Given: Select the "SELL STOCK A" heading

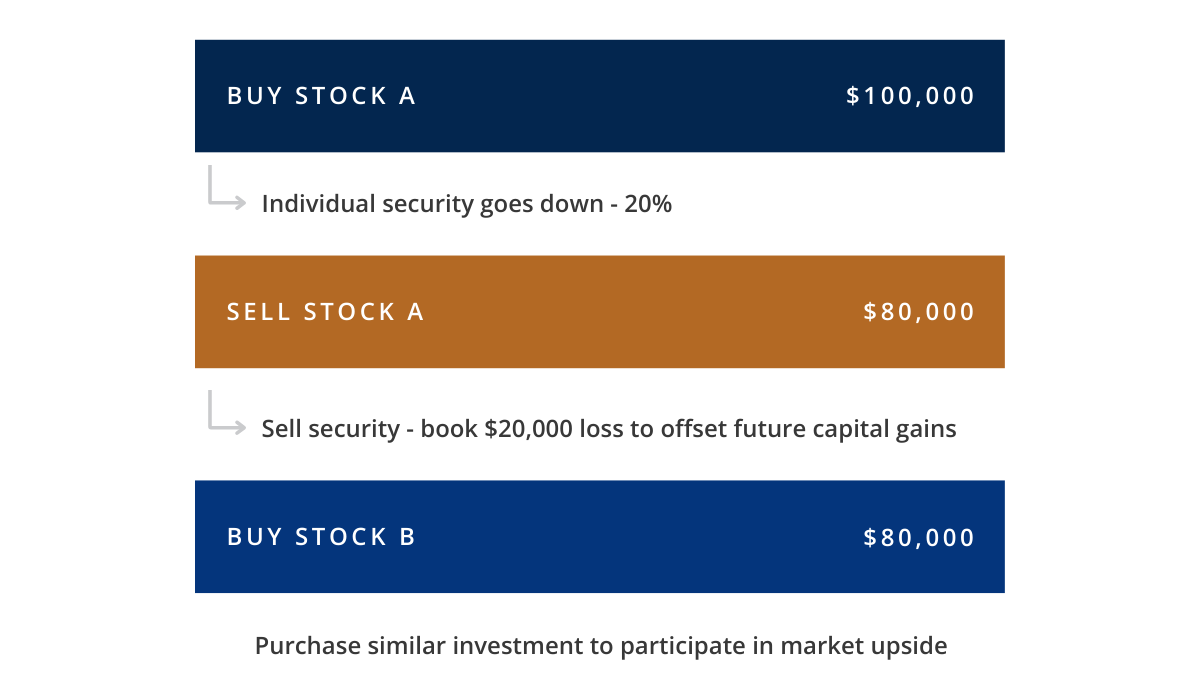Looking at the screenshot, I should point(325,312).
